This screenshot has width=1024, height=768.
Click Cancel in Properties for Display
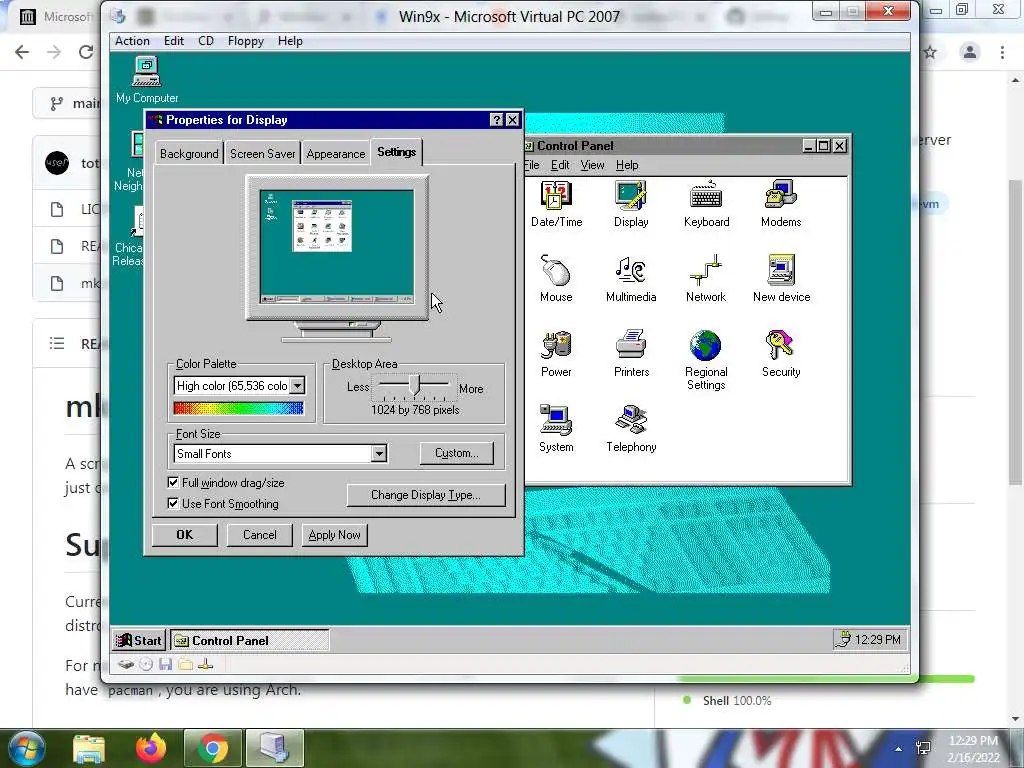[x=260, y=535]
